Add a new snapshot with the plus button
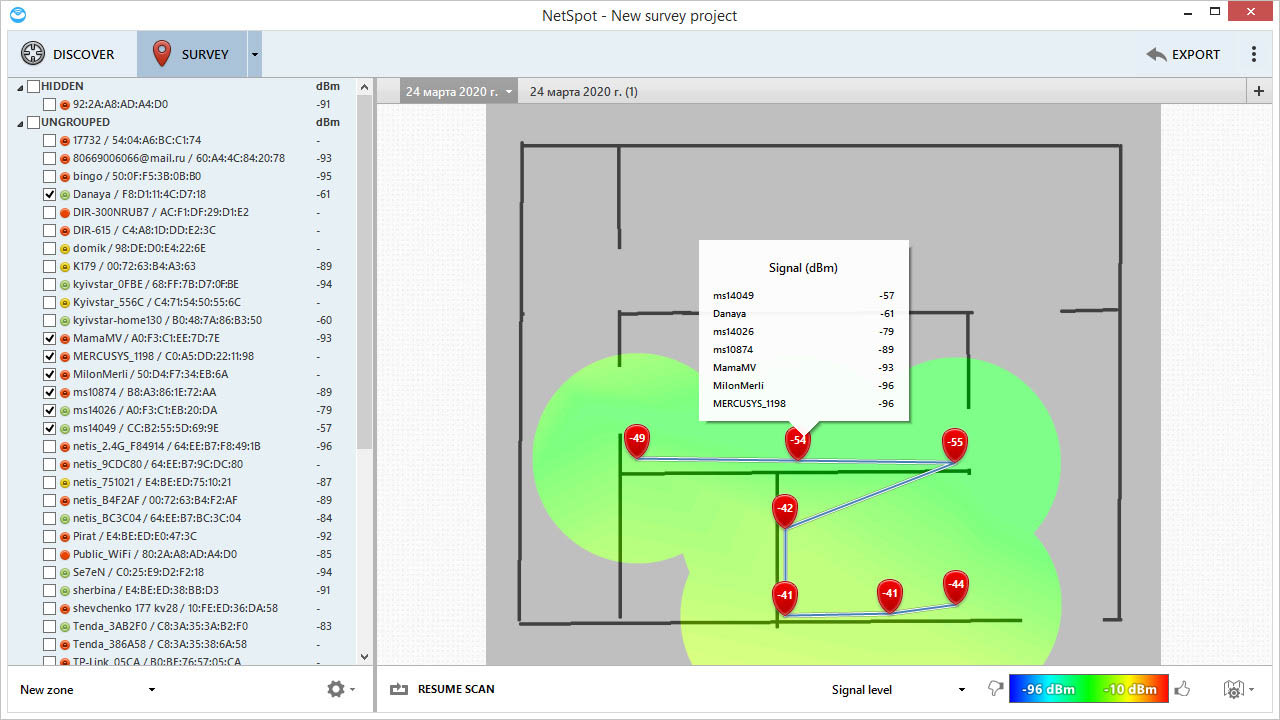The image size is (1280, 720). pos(1259,92)
